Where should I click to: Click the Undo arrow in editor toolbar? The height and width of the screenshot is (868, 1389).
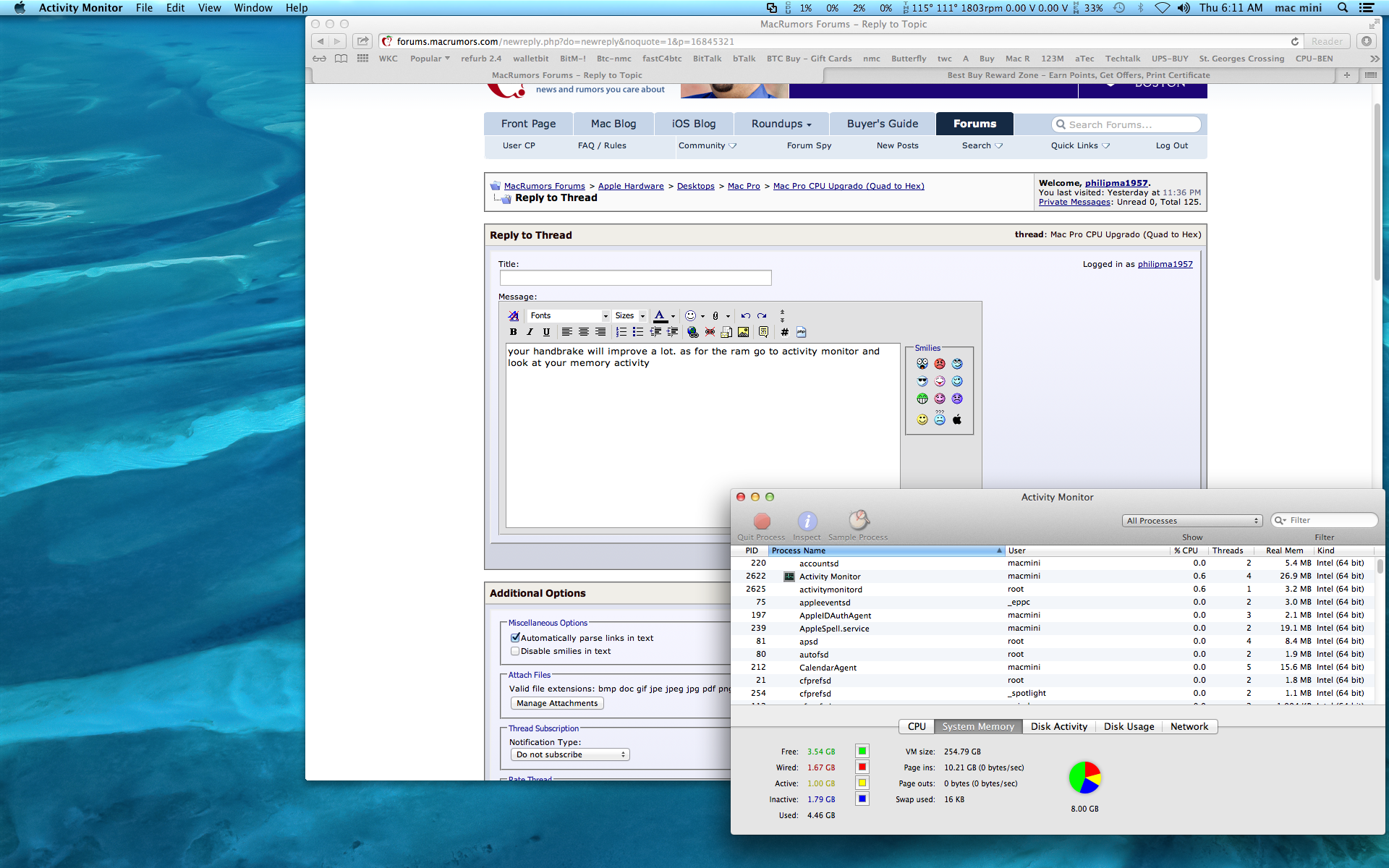(x=745, y=315)
